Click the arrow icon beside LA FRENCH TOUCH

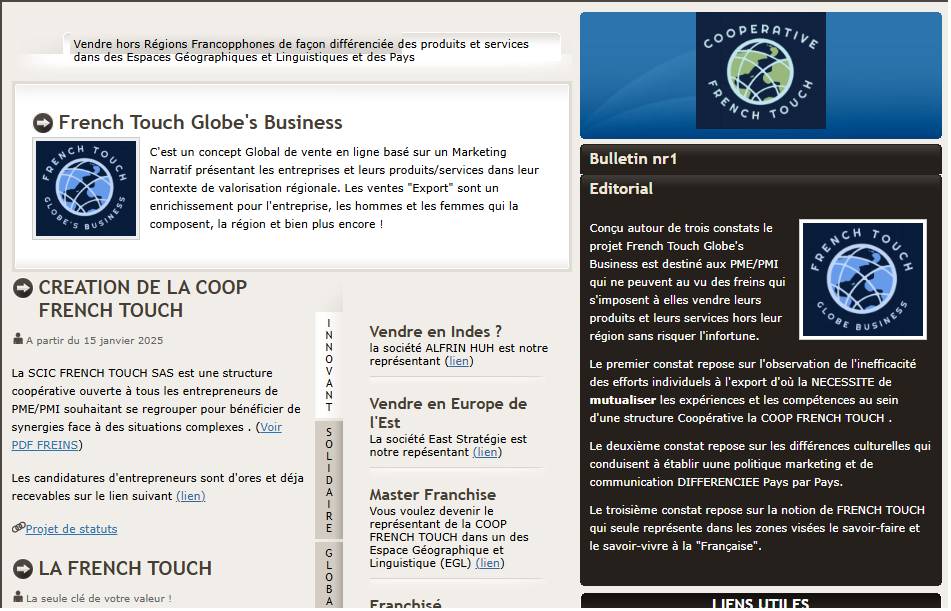coord(23,569)
